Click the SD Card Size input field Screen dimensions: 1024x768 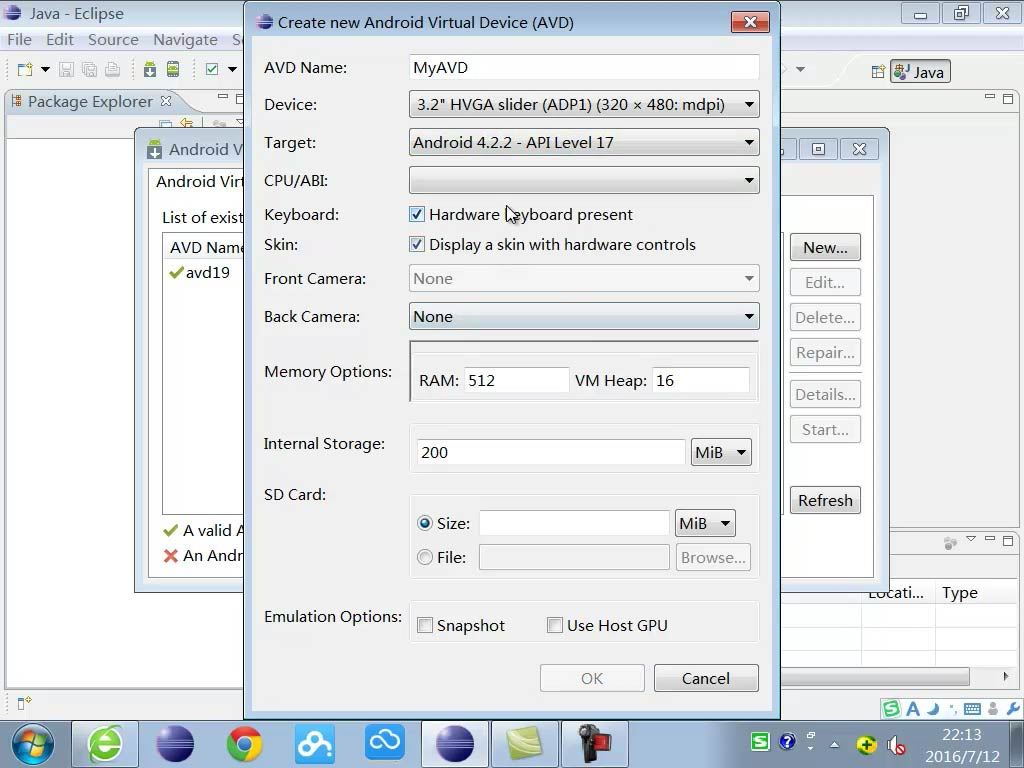click(574, 523)
